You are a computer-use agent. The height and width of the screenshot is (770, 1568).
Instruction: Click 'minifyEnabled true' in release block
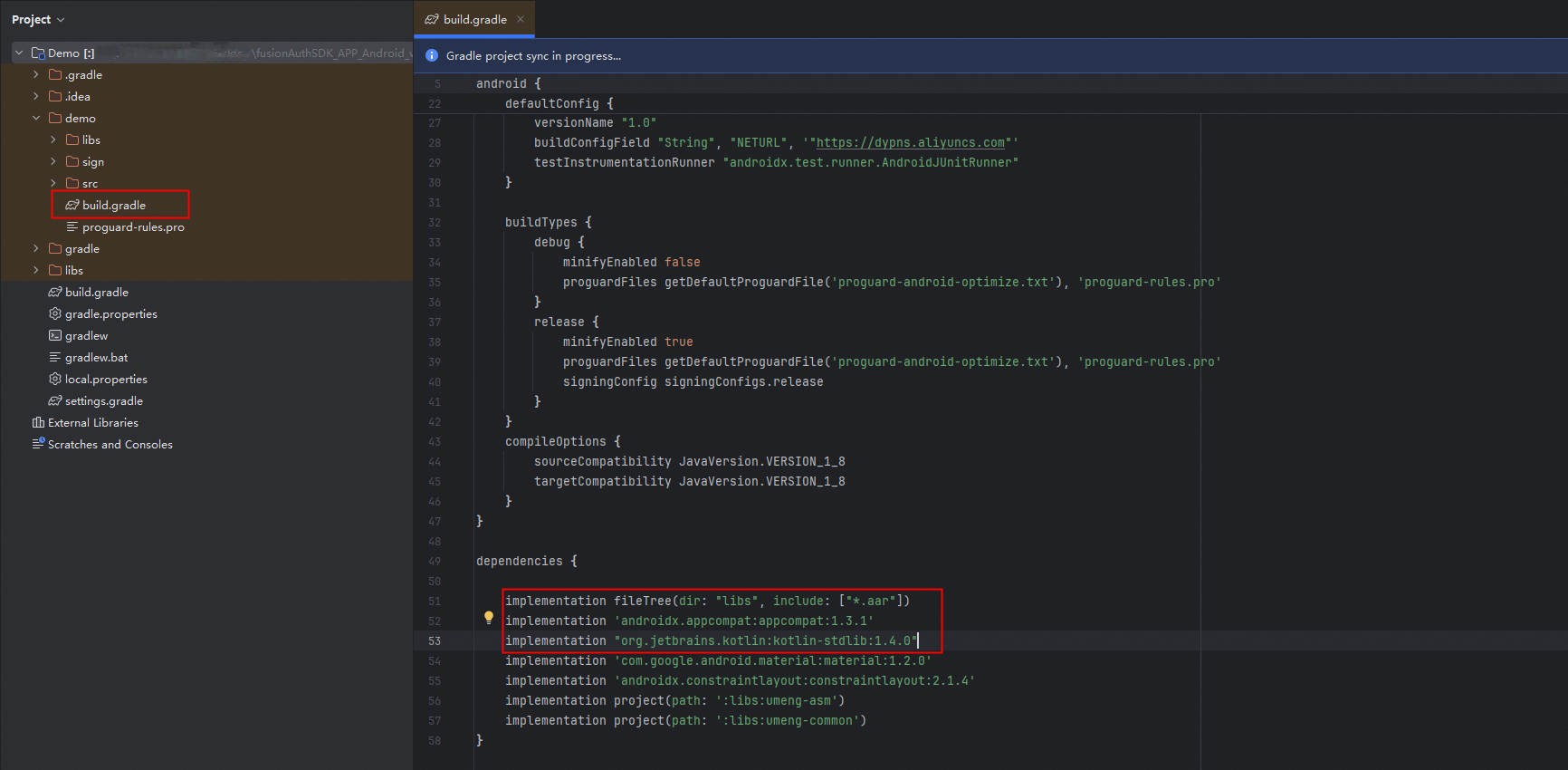pos(628,342)
